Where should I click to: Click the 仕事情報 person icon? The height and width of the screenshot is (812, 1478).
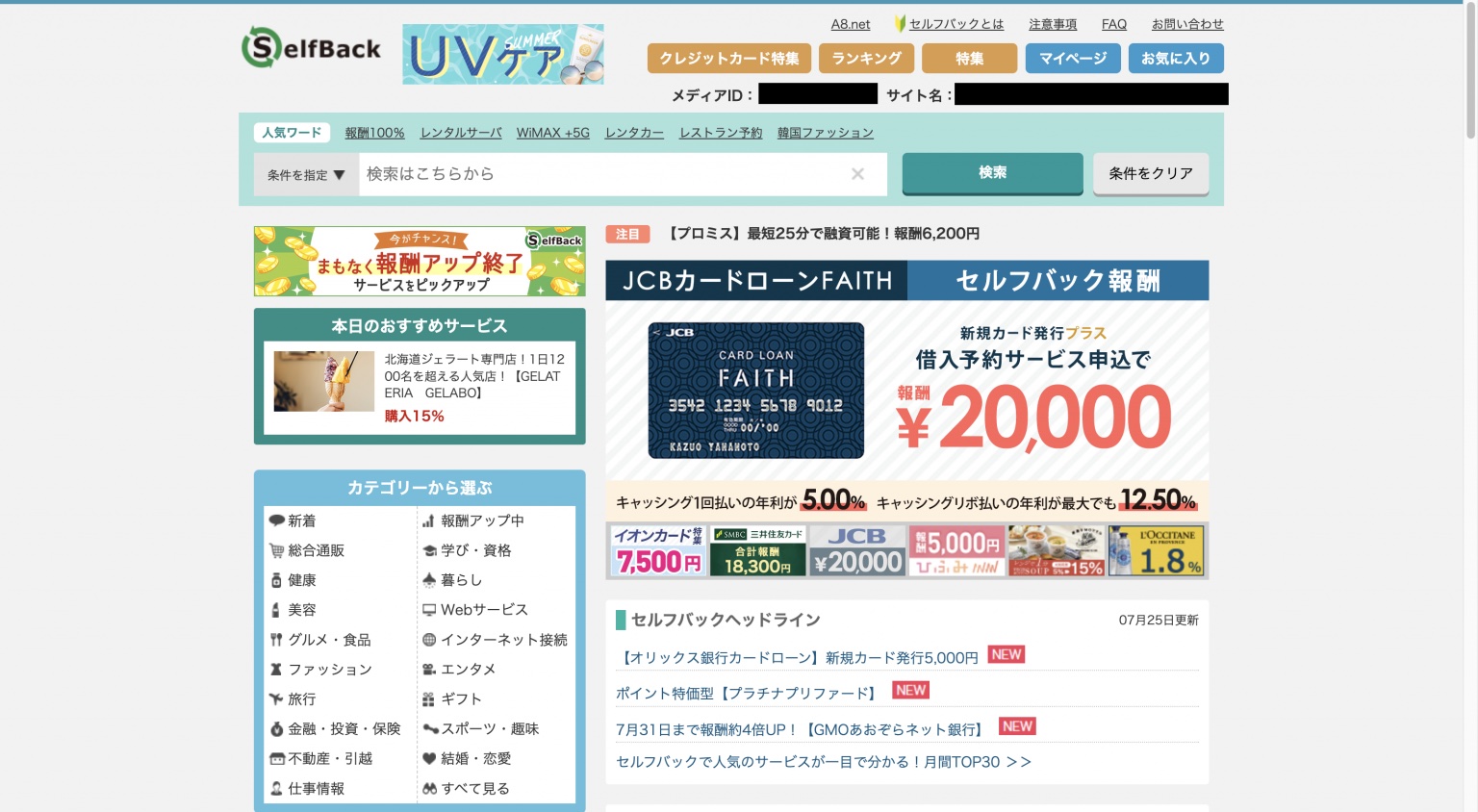click(276, 789)
